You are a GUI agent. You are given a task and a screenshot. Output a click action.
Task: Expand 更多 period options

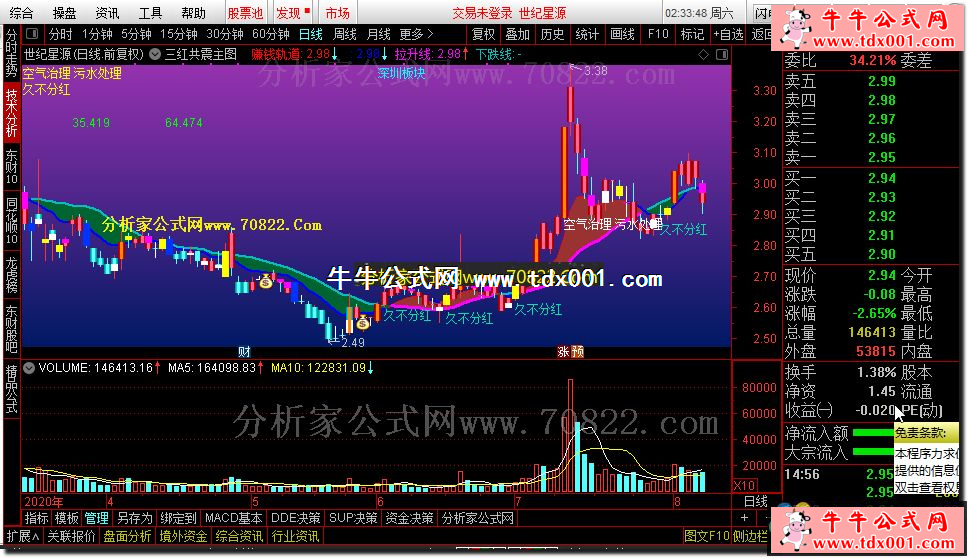[417, 34]
